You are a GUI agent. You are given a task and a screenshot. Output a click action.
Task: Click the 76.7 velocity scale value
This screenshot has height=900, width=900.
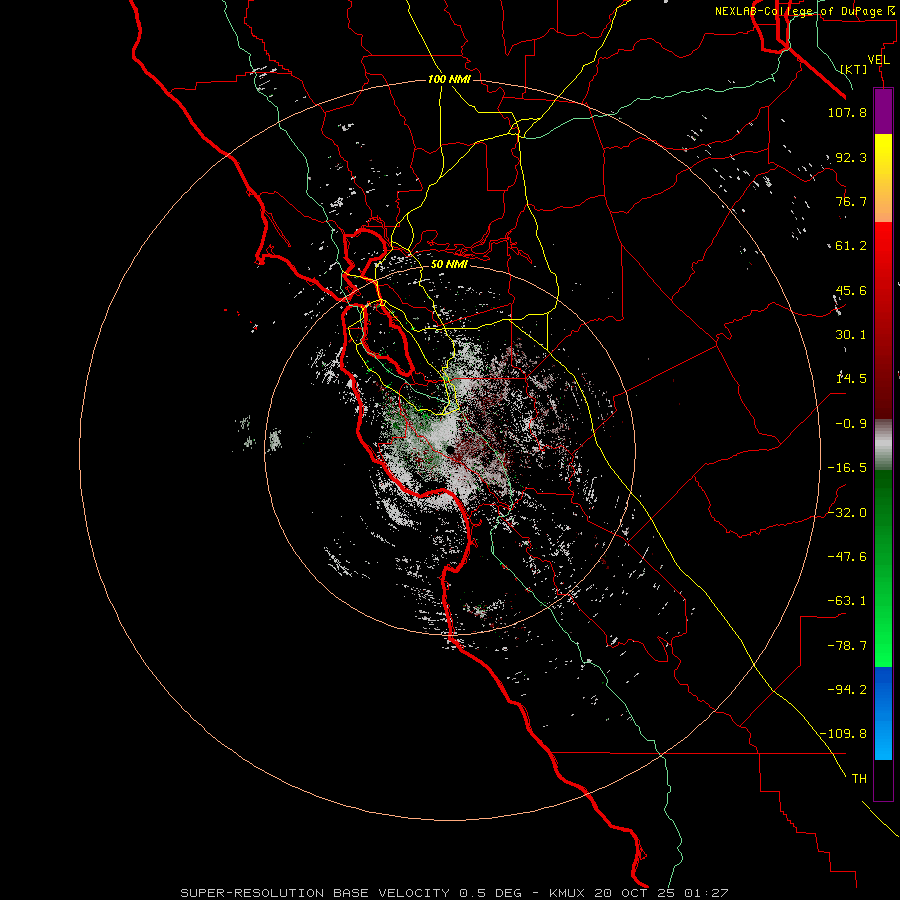(851, 201)
